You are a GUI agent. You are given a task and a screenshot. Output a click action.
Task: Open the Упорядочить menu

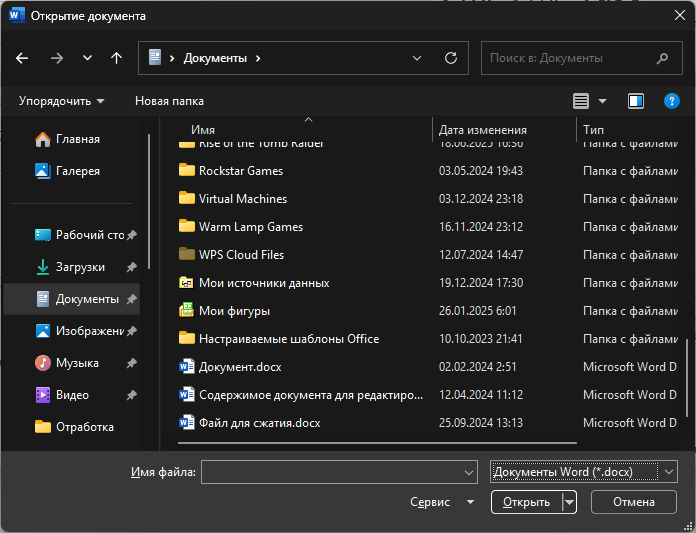coord(61,101)
